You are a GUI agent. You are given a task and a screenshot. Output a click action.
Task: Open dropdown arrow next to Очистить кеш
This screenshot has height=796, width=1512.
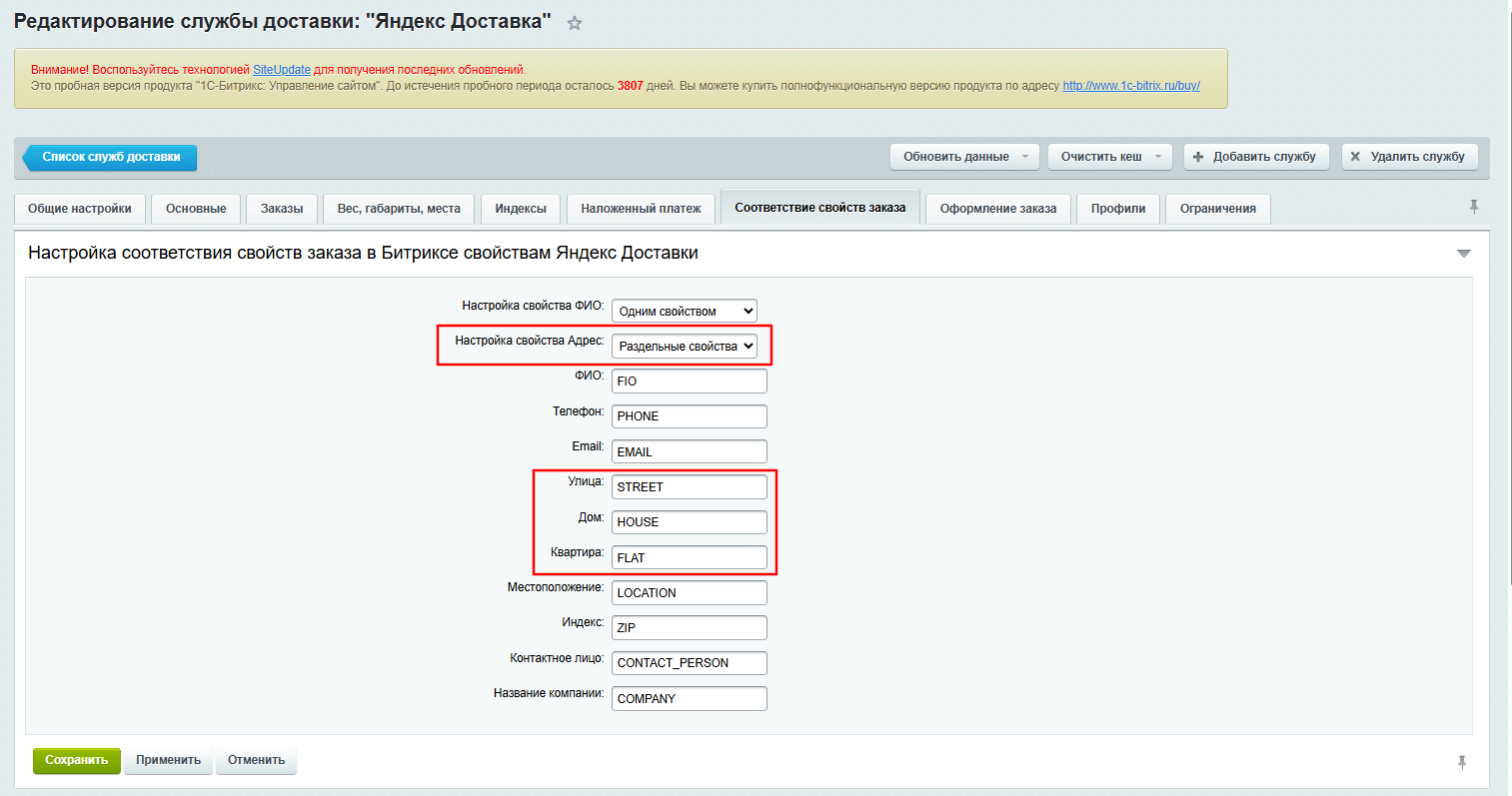pos(1158,157)
